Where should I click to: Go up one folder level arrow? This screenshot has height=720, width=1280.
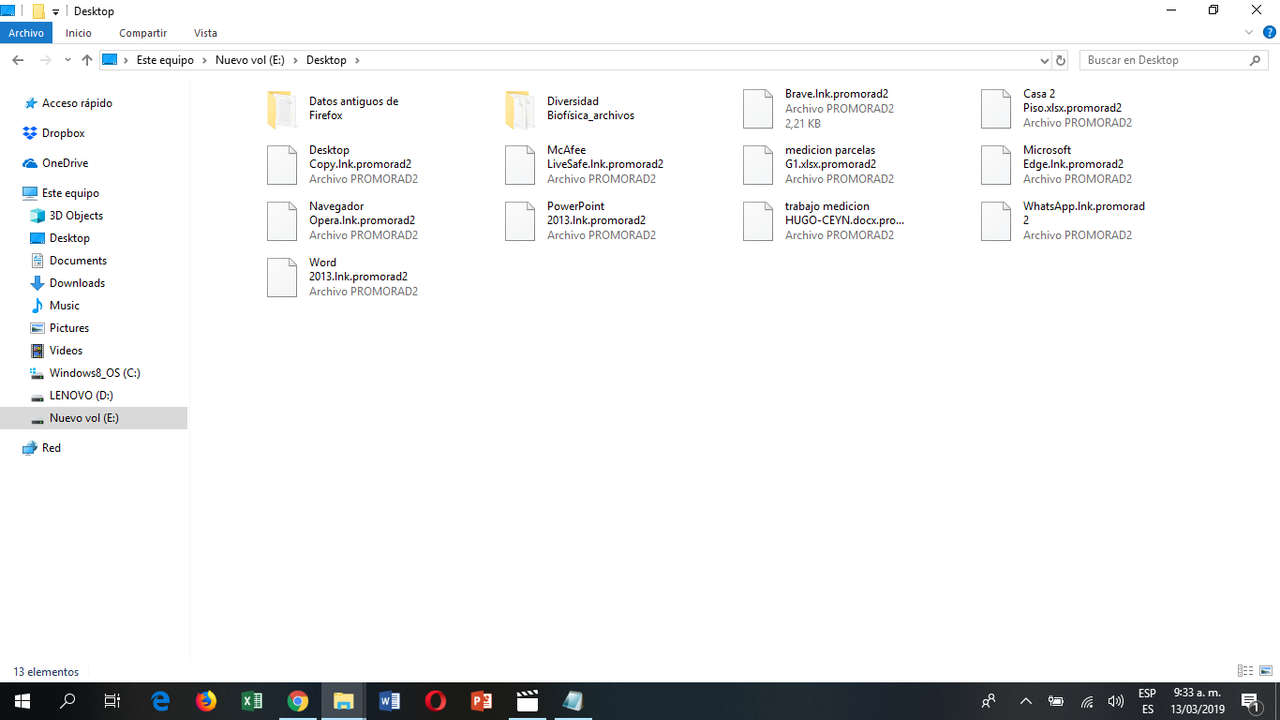[x=87, y=60]
